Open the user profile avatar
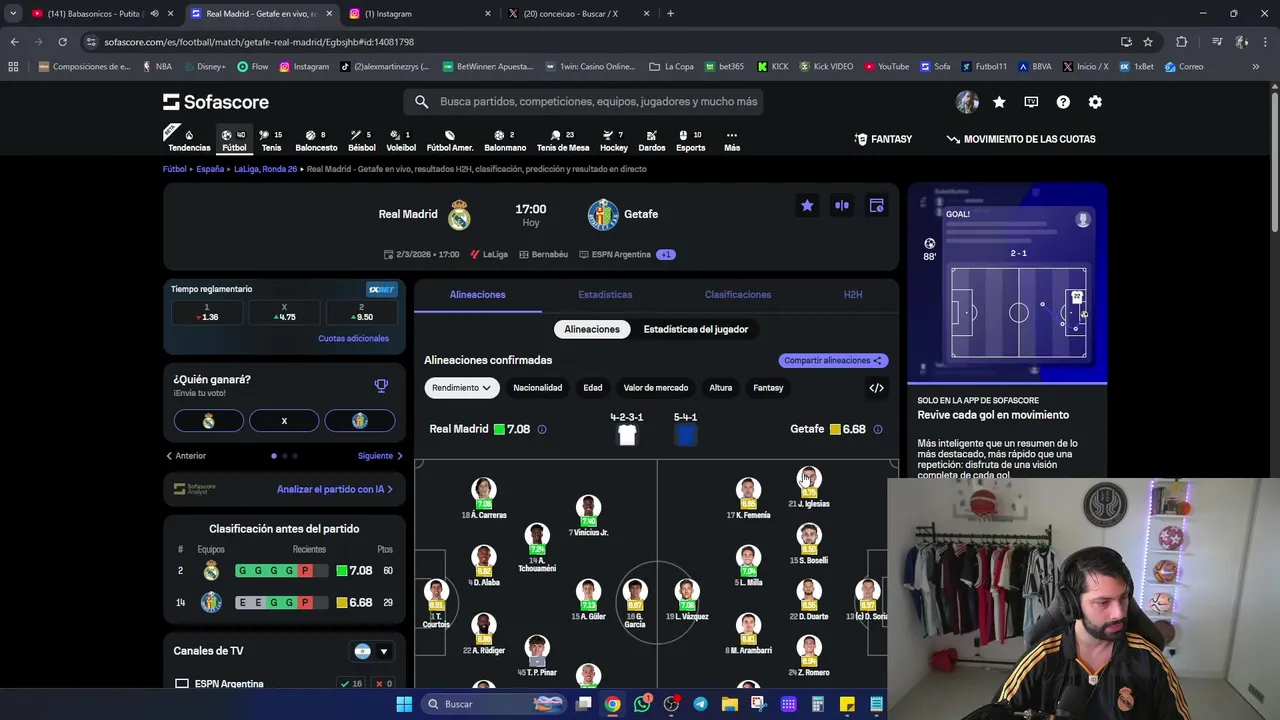 (967, 102)
